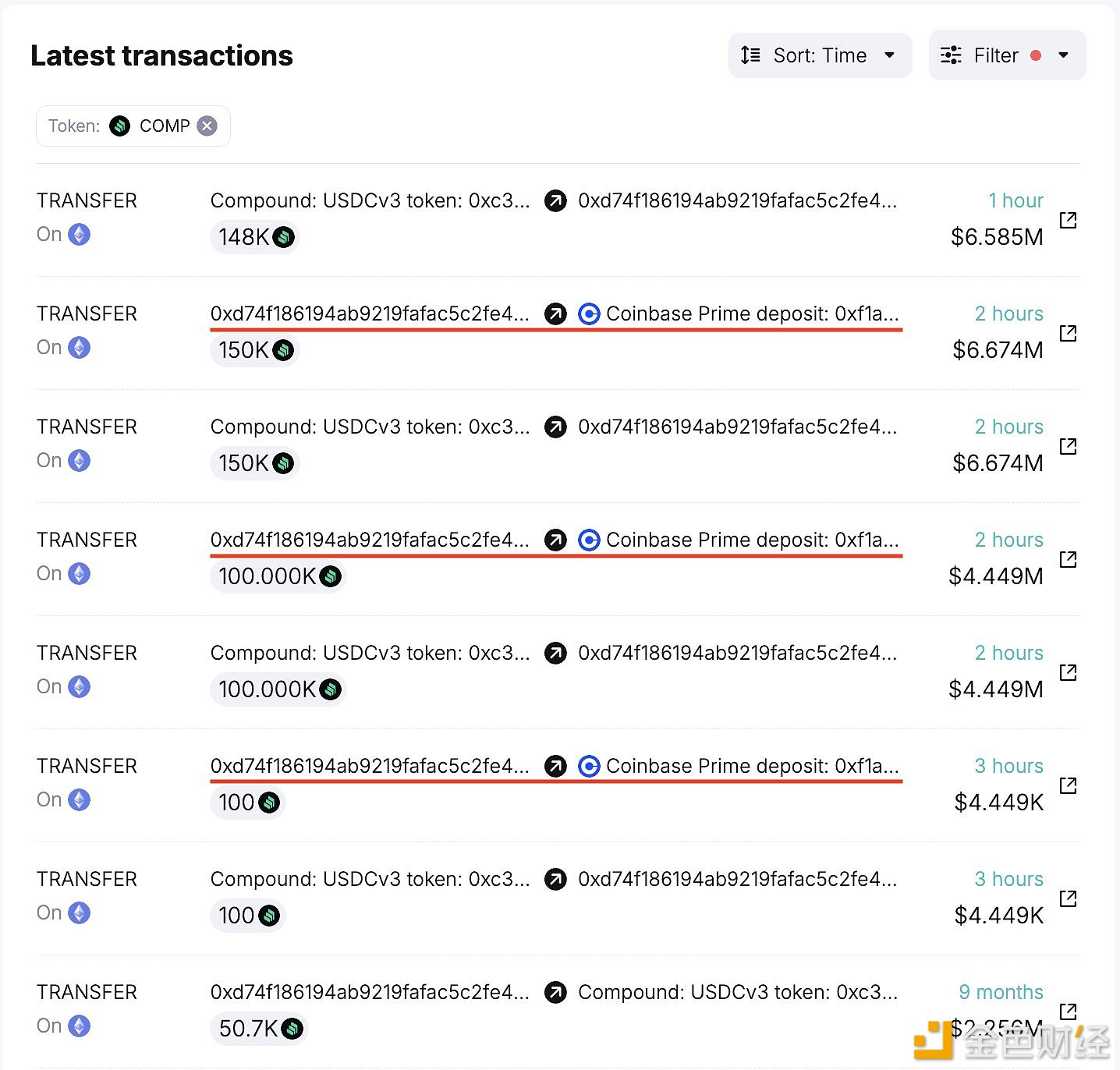Open Coinbase Prime deposit address in 150K row
This screenshot has width=1120, height=1070.
coord(752,314)
